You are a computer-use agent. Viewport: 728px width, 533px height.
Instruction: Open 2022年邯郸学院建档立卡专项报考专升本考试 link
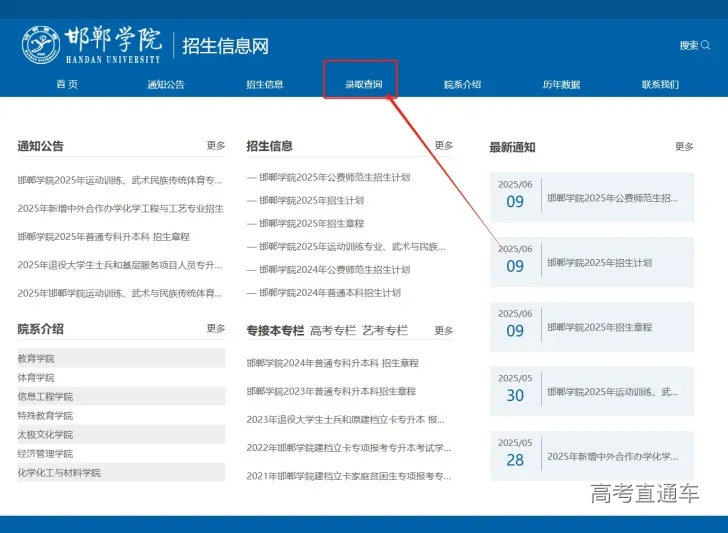tap(349, 448)
